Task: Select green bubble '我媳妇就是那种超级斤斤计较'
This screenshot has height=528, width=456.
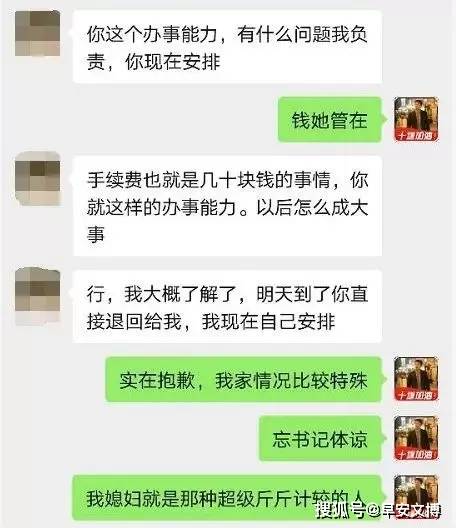Action: (227, 498)
